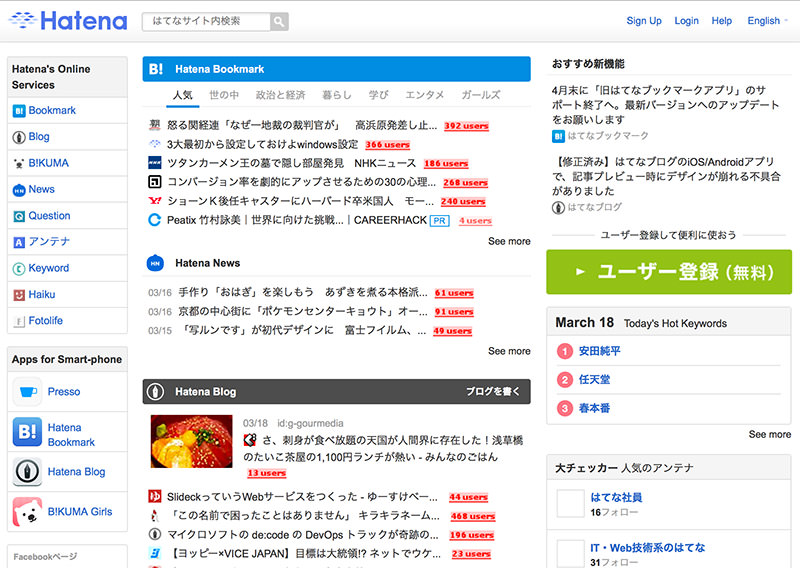The height and width of the screenshot is (568, 800).
Task: Open the Slideckっていう Webサービス post
Action: [x=302, y=497]
